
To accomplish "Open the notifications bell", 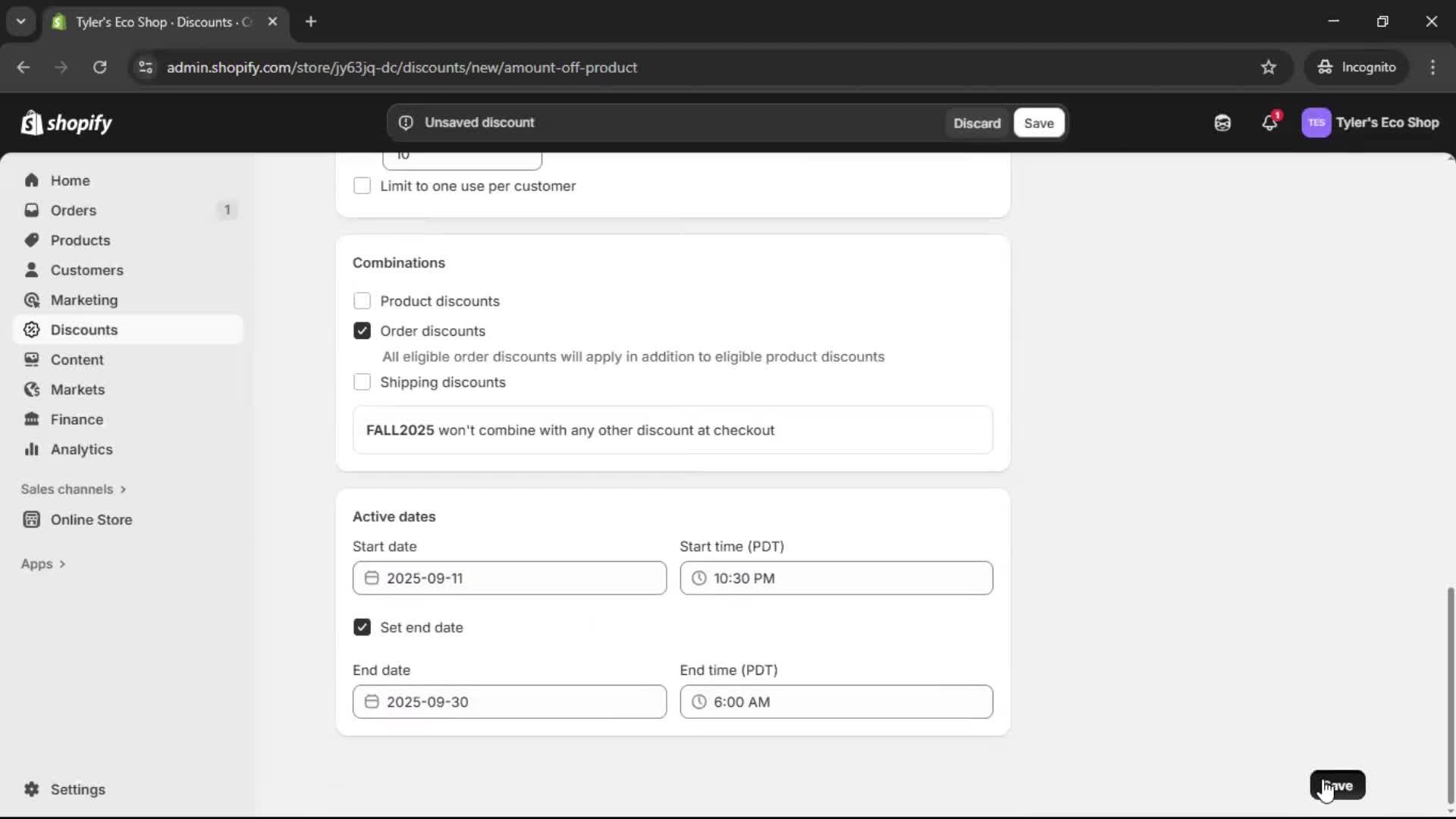I will 1269,122.
